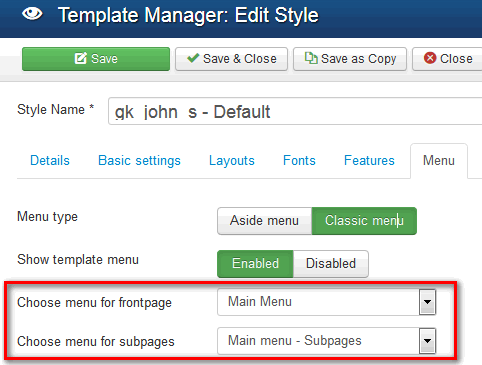Click the 'Menu type' label

pos(47,217)
